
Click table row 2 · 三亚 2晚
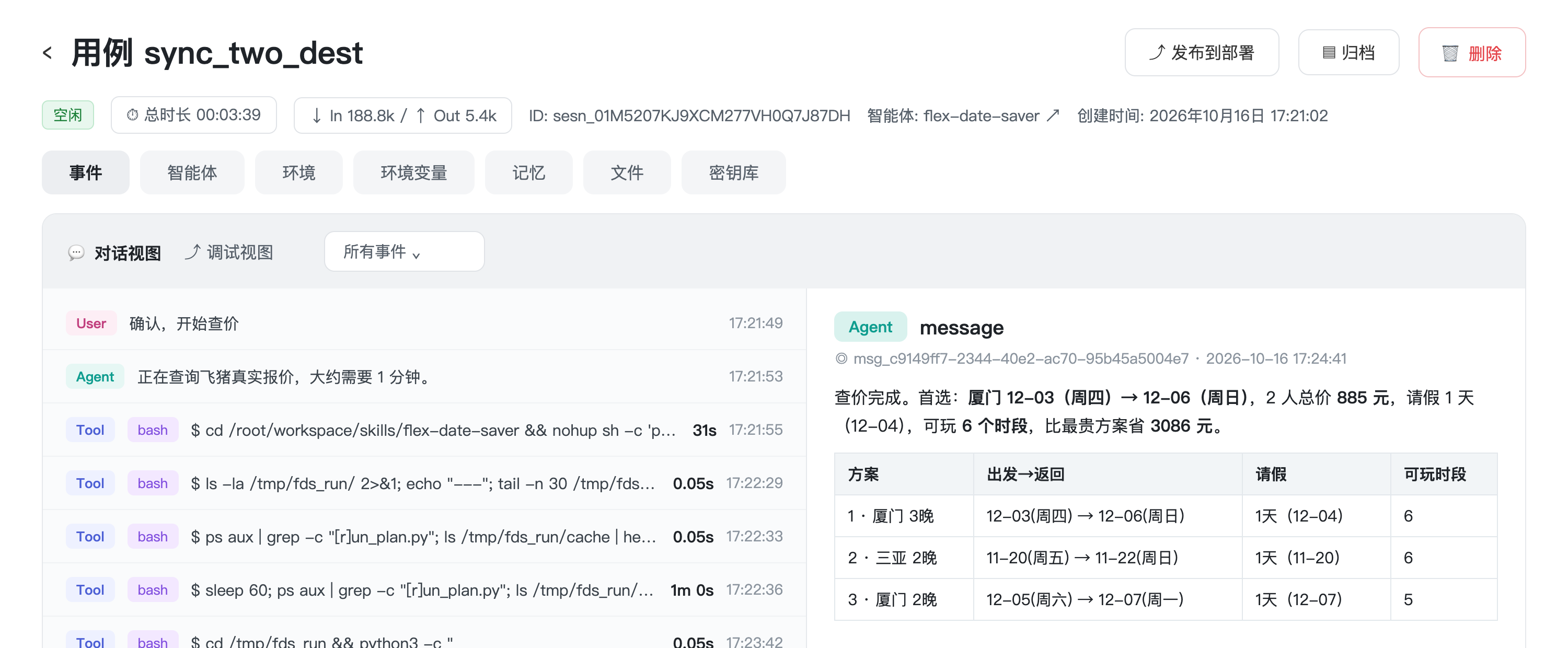tap(1166, 558)
